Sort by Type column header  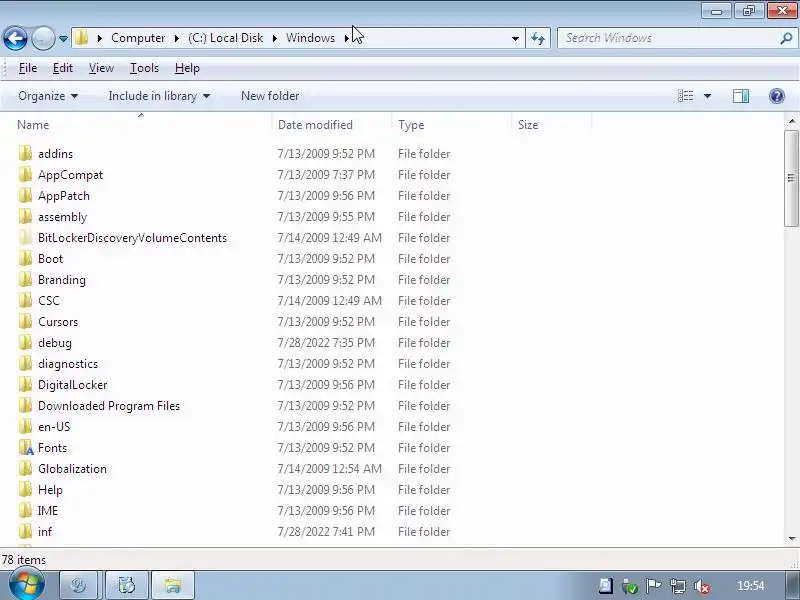[411, 125]
